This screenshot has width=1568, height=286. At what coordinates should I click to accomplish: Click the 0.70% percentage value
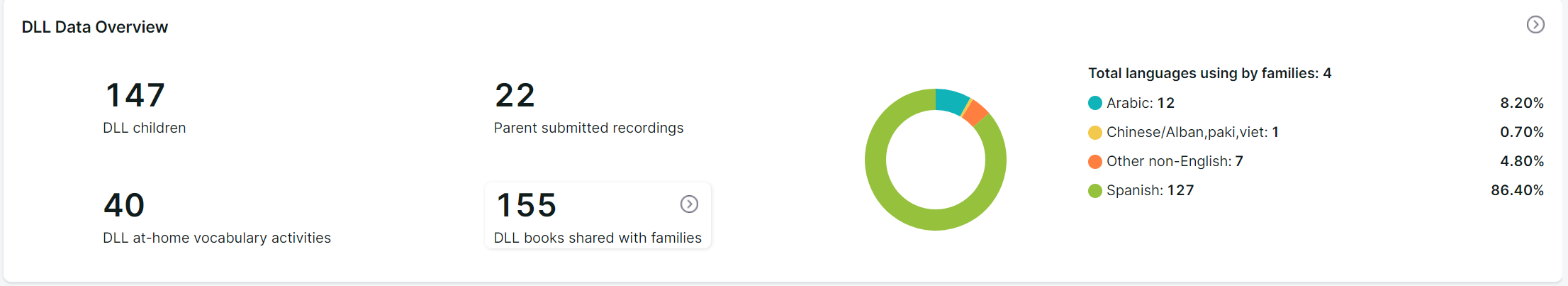(x=1521, y=132)
